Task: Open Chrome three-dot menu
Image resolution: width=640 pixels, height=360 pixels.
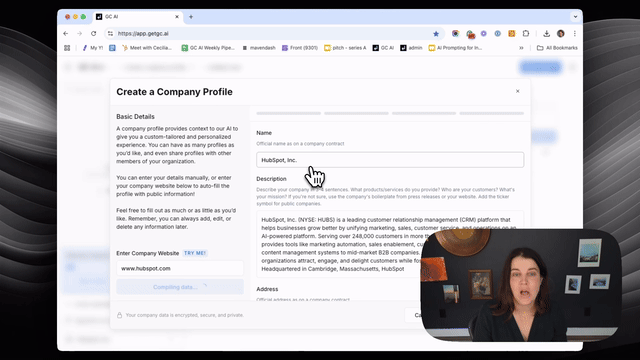Action: [x=575, y=33]
